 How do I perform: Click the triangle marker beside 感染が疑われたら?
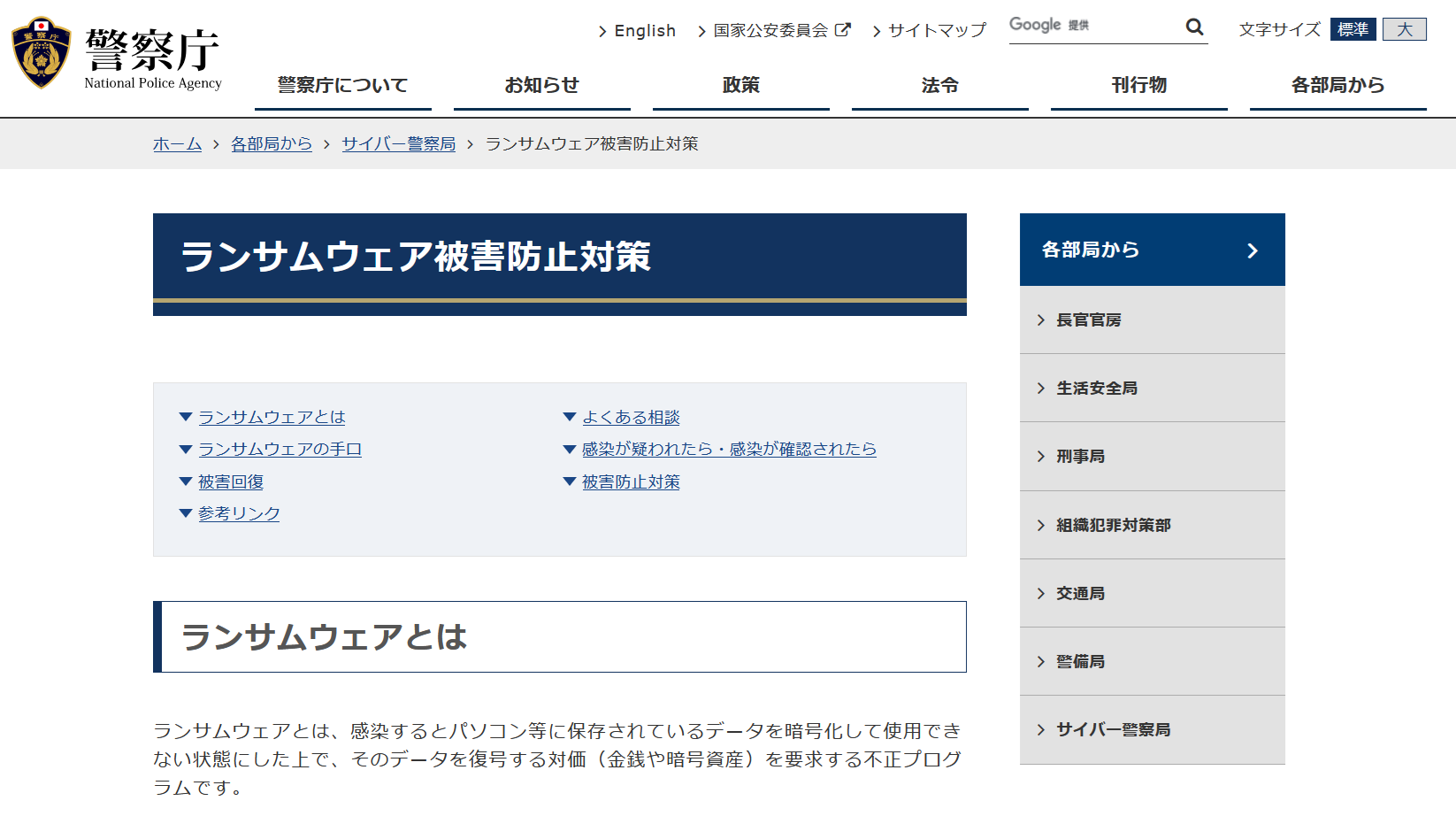[570, 450]
